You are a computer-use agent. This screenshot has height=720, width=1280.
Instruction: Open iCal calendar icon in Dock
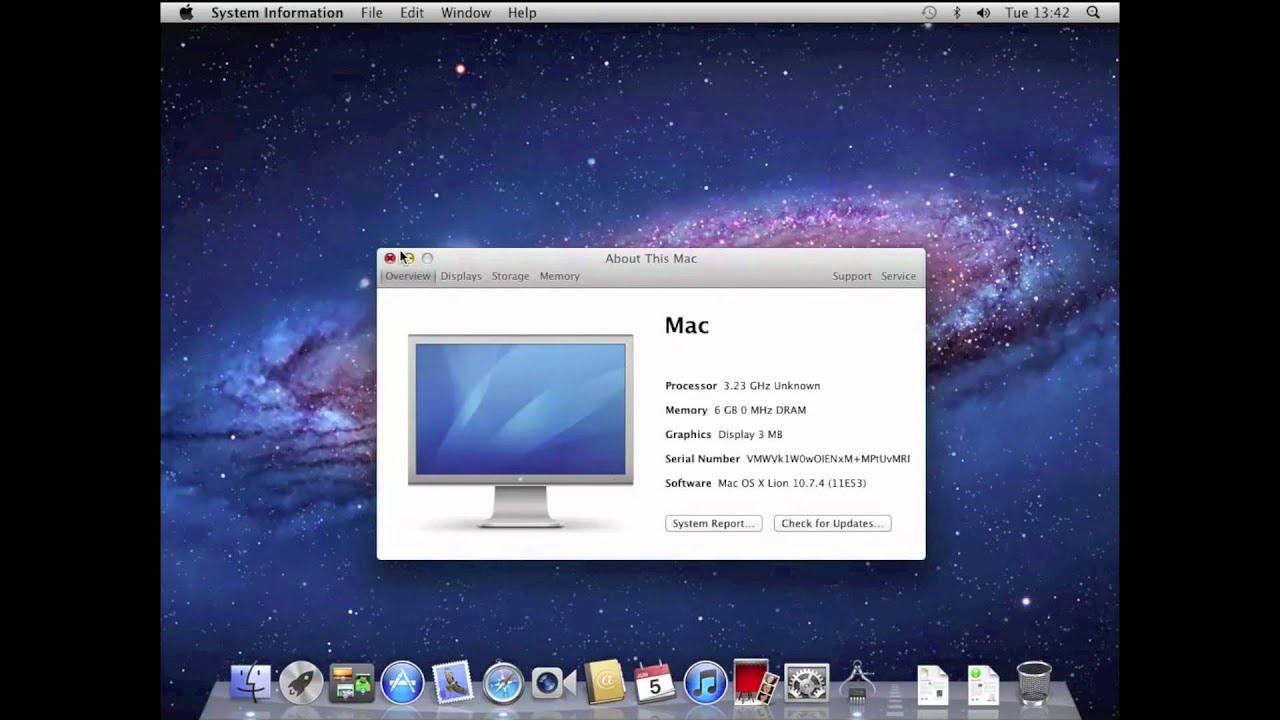pyautogui.click(x=655, y=683)
